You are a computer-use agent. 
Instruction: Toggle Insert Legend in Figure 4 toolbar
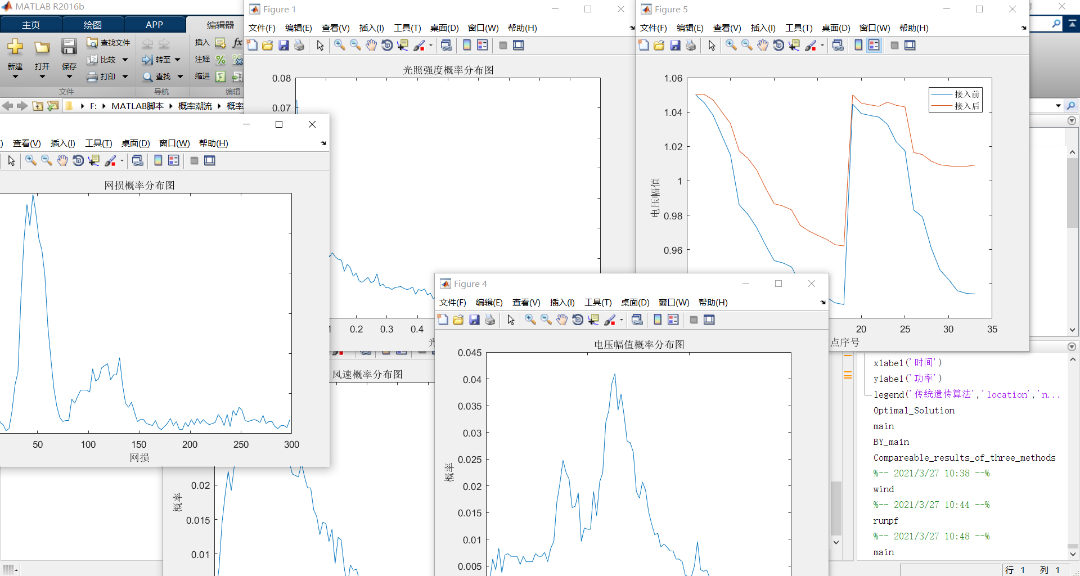pos(674,320)
